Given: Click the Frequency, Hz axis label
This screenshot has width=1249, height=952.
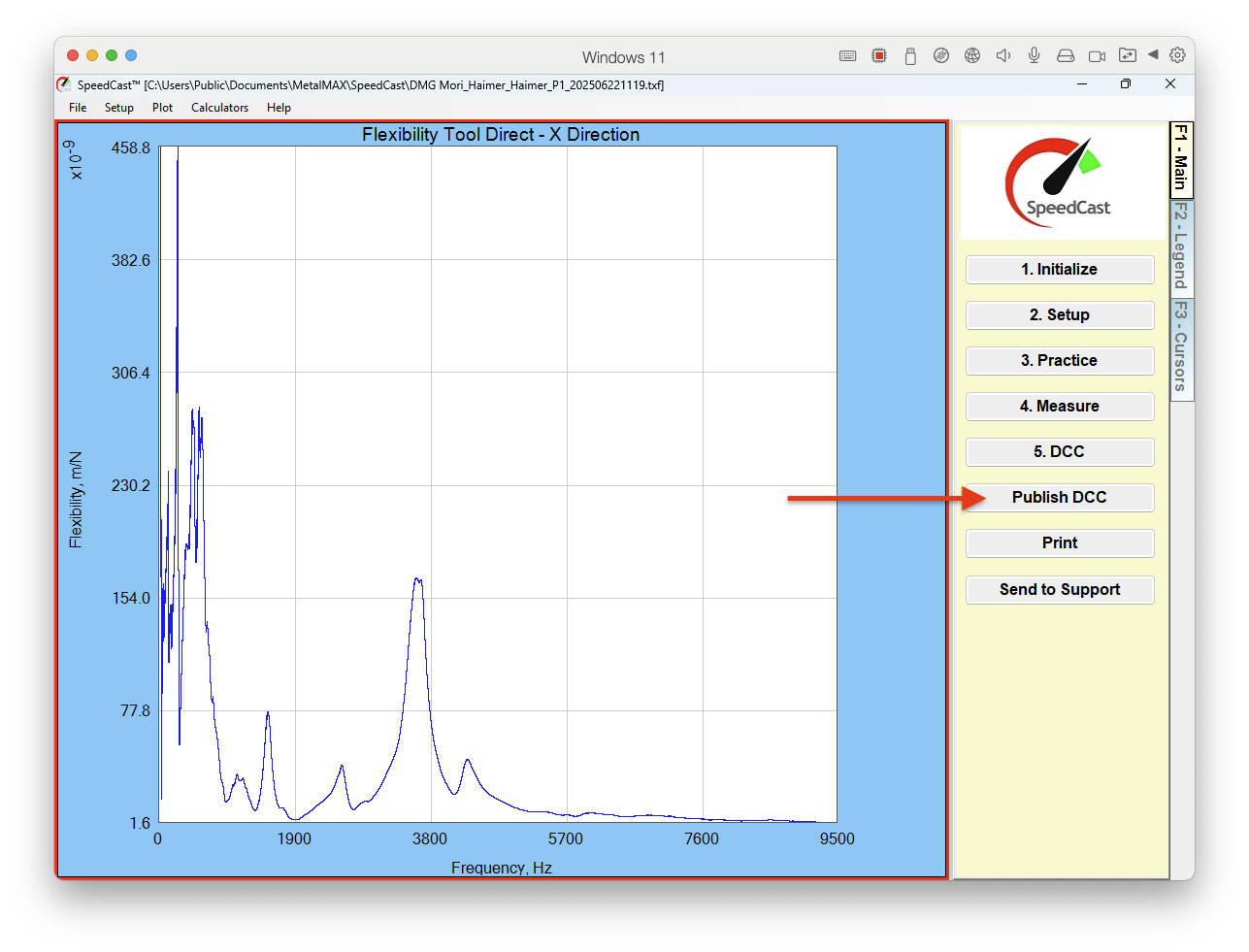Looking at the screenshot, I should click(x=502, y=868).
